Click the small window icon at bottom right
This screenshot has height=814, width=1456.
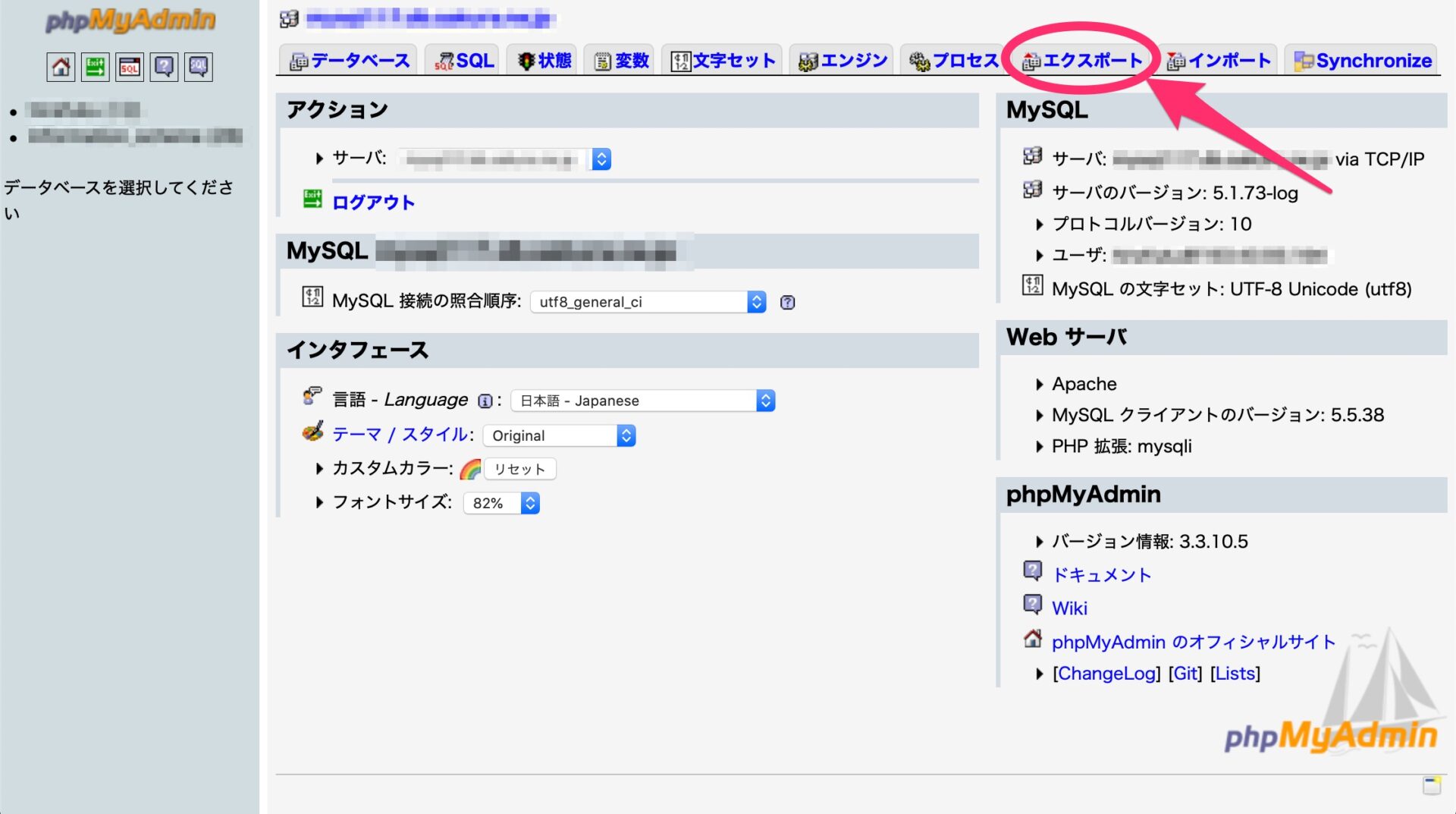pyautogui.click(x=1432, y=785)
